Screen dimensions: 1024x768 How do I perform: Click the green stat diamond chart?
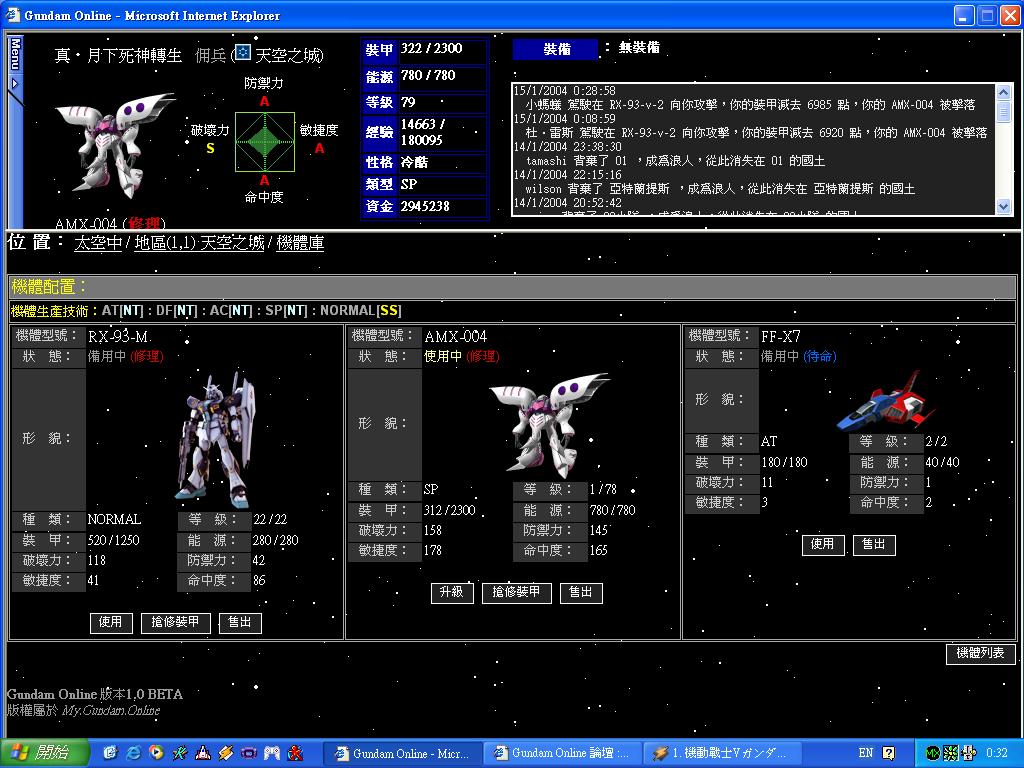(x=264, y=142)
